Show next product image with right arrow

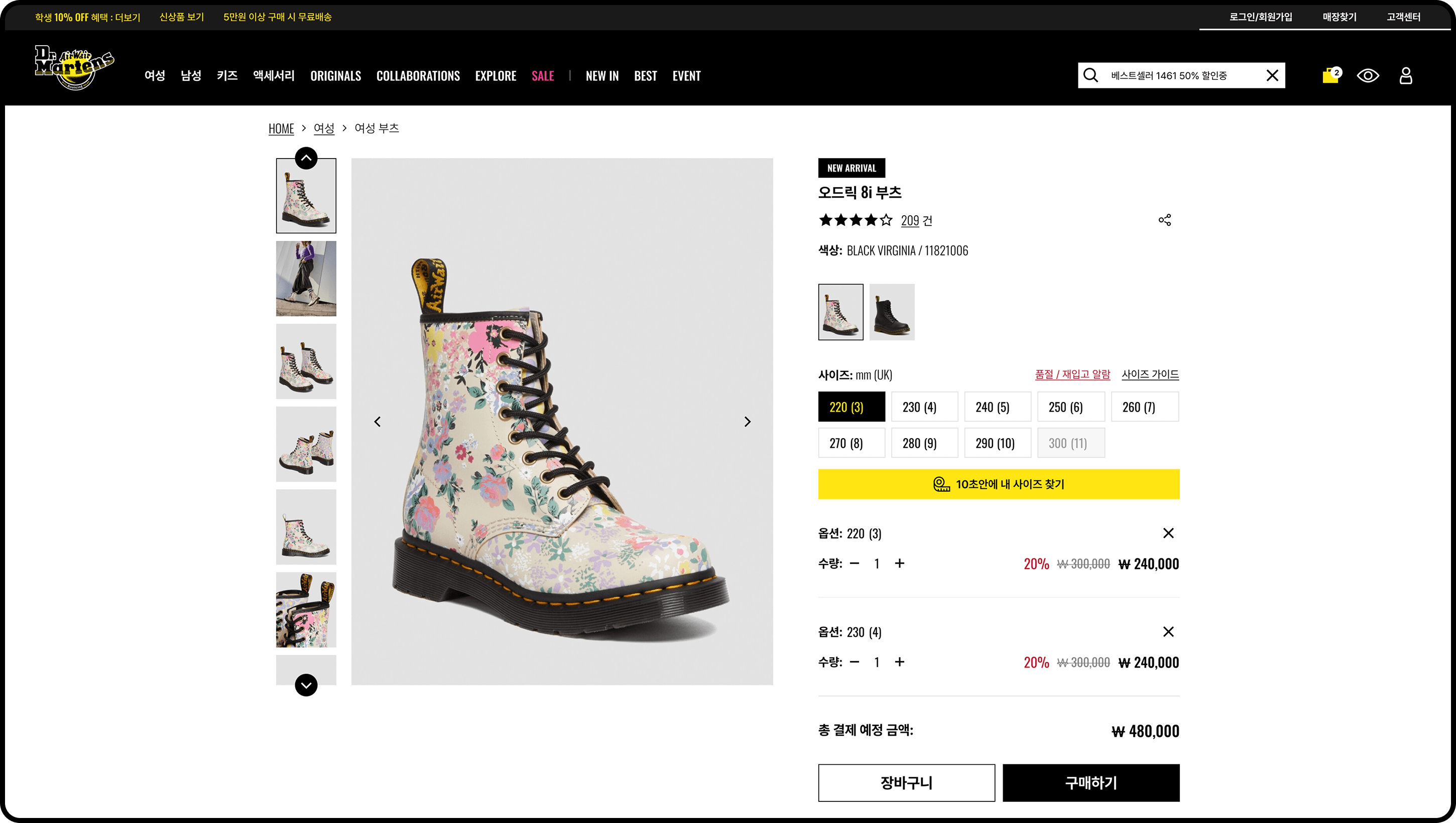(747, 422)
